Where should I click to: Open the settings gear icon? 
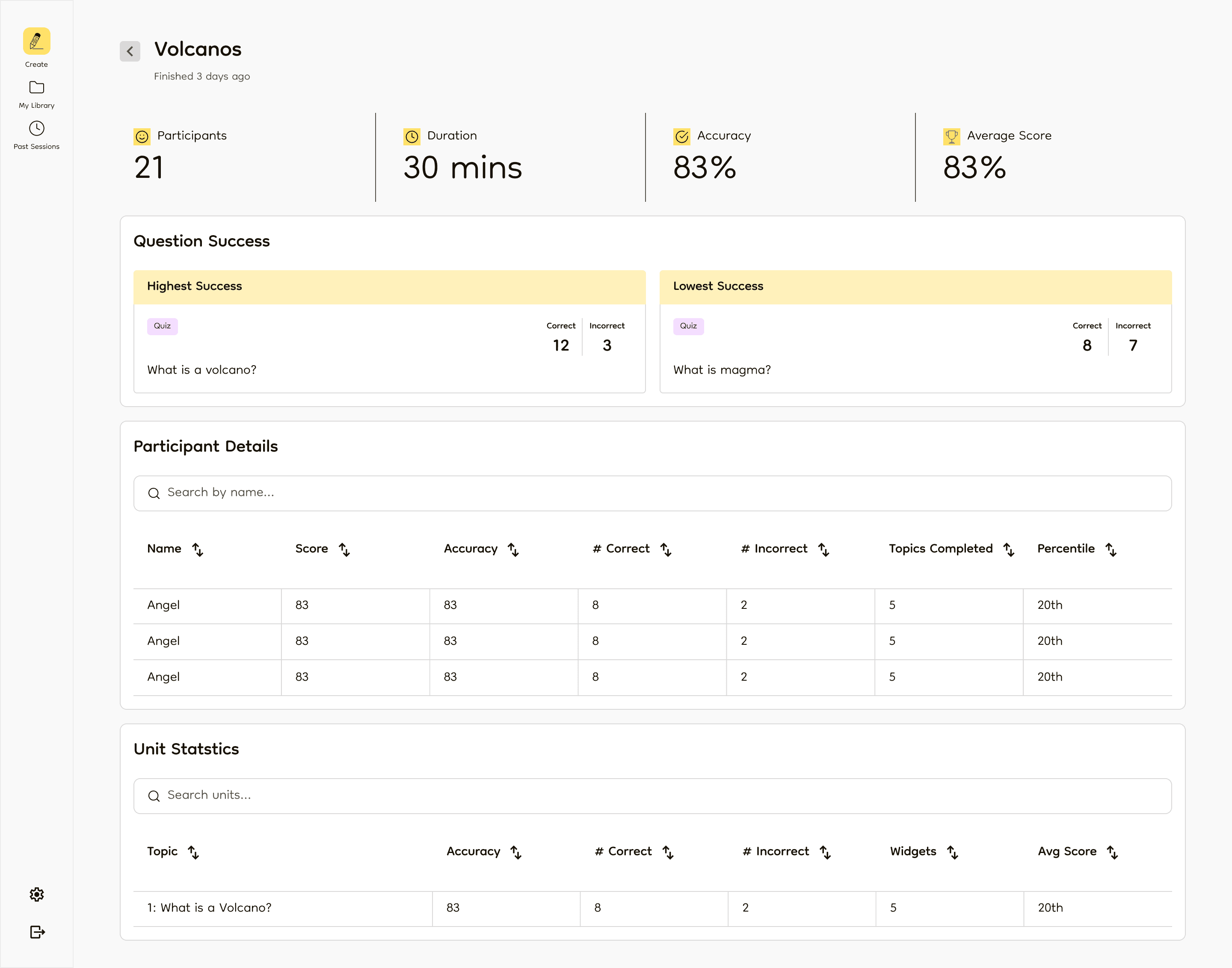(x=37, y=894)
